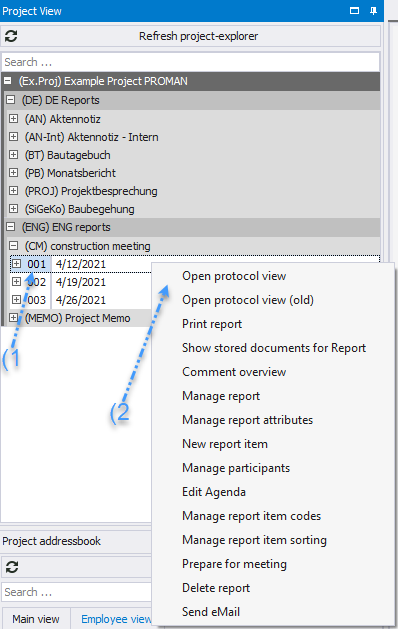Select New report item
The width and height of the screenshot is (398, 629).
pos(225,444)
